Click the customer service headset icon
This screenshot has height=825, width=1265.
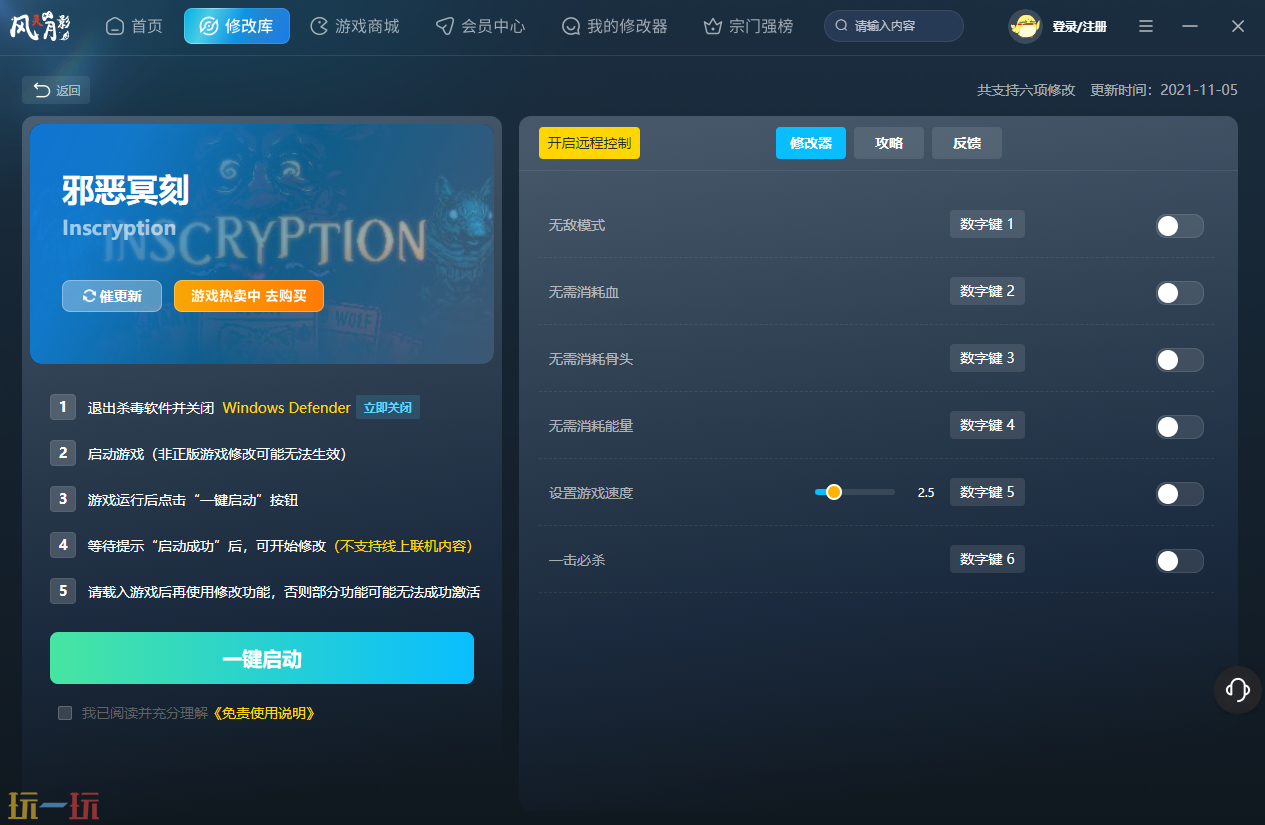[x=1237, y=689]
